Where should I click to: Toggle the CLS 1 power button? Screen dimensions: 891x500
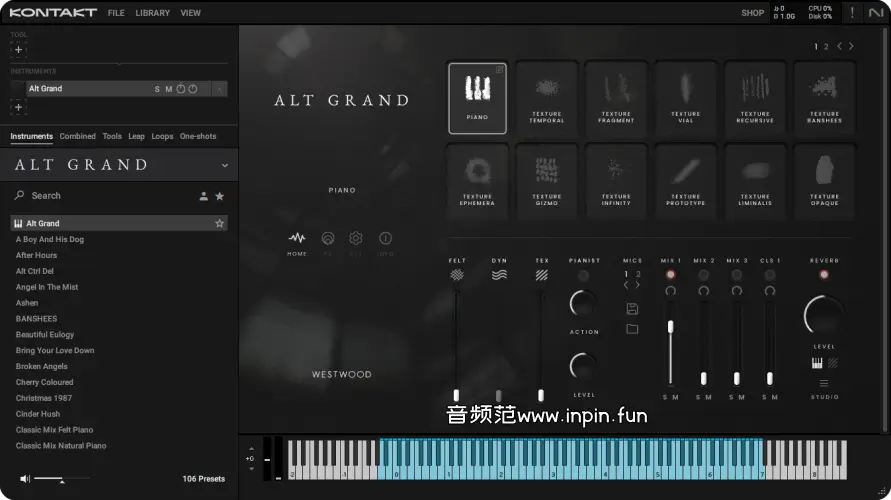pyautogui.click(x=769, y=275)
